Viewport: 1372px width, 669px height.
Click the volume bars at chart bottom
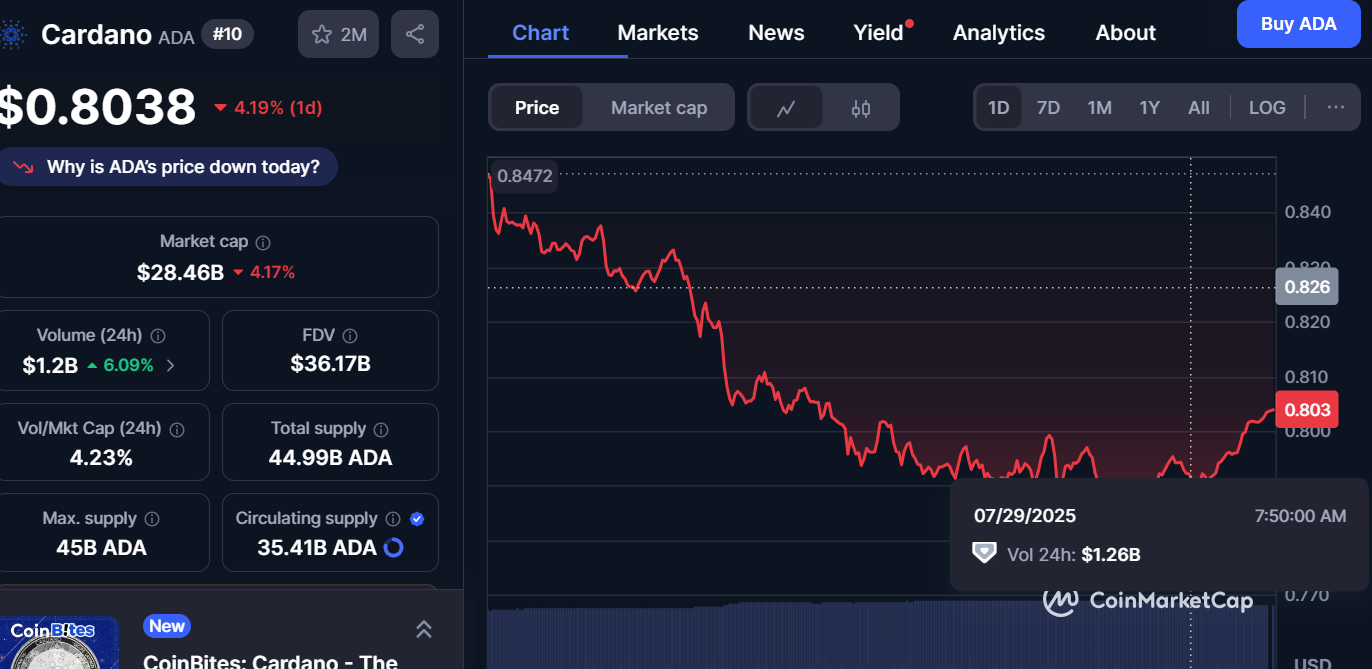[880, 636]
